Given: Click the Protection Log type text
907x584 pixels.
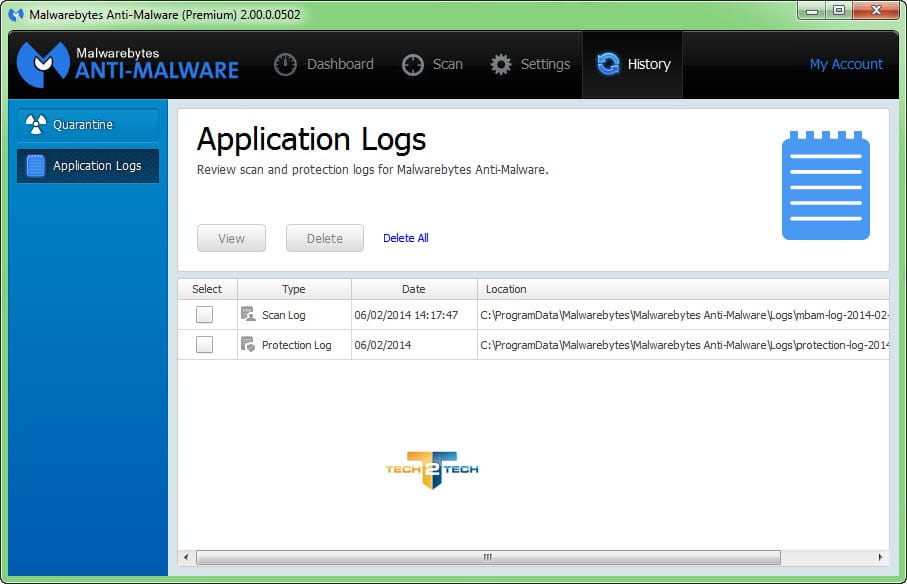Looking at the screenshot, I should pyautogui.click(x=297, y=345).
